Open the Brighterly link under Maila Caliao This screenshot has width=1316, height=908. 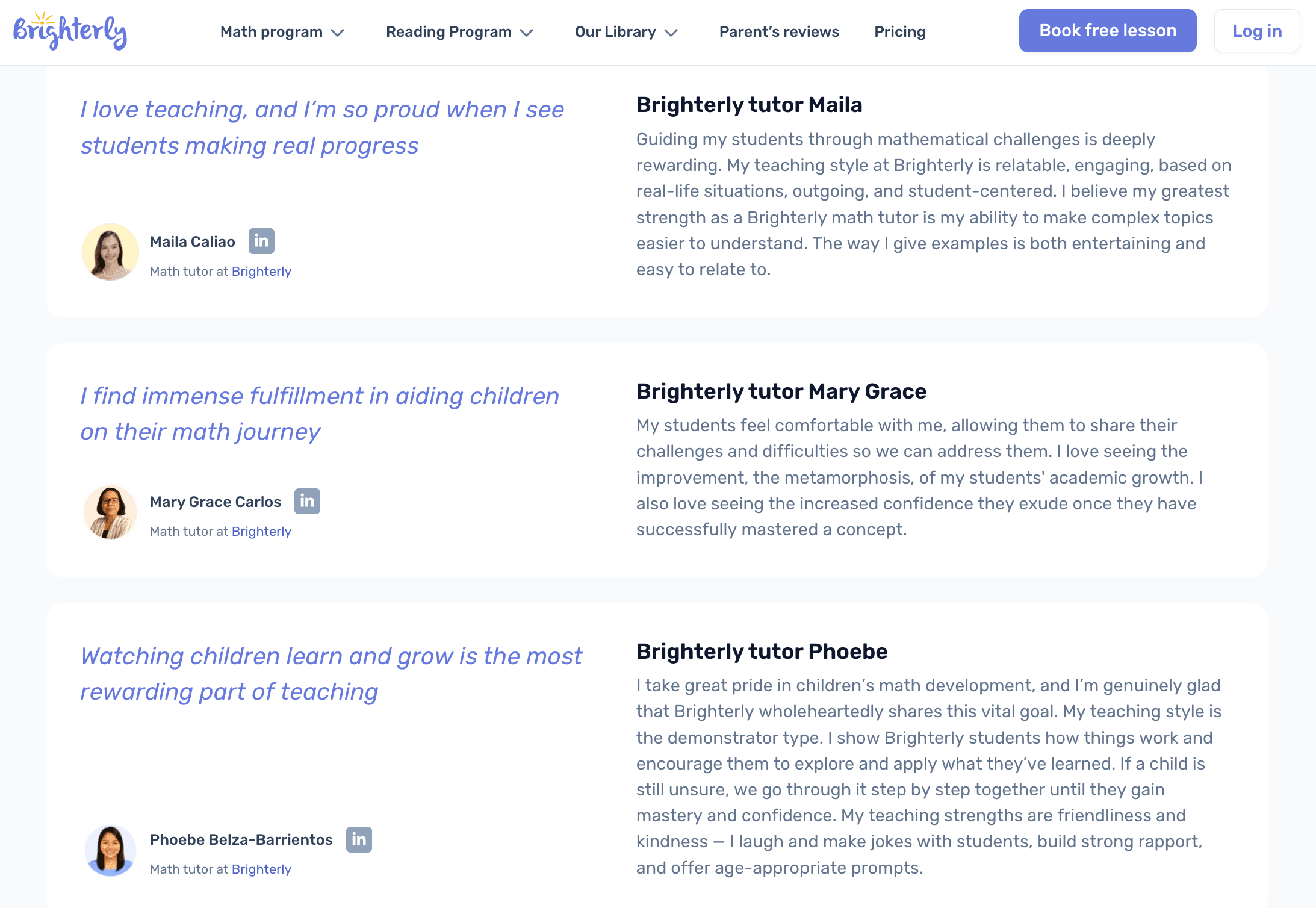(x=261, y=271)
